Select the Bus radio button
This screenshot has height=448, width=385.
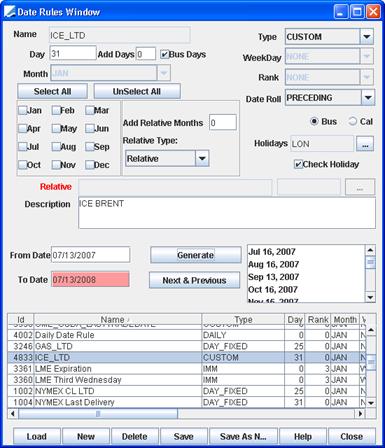314,121
